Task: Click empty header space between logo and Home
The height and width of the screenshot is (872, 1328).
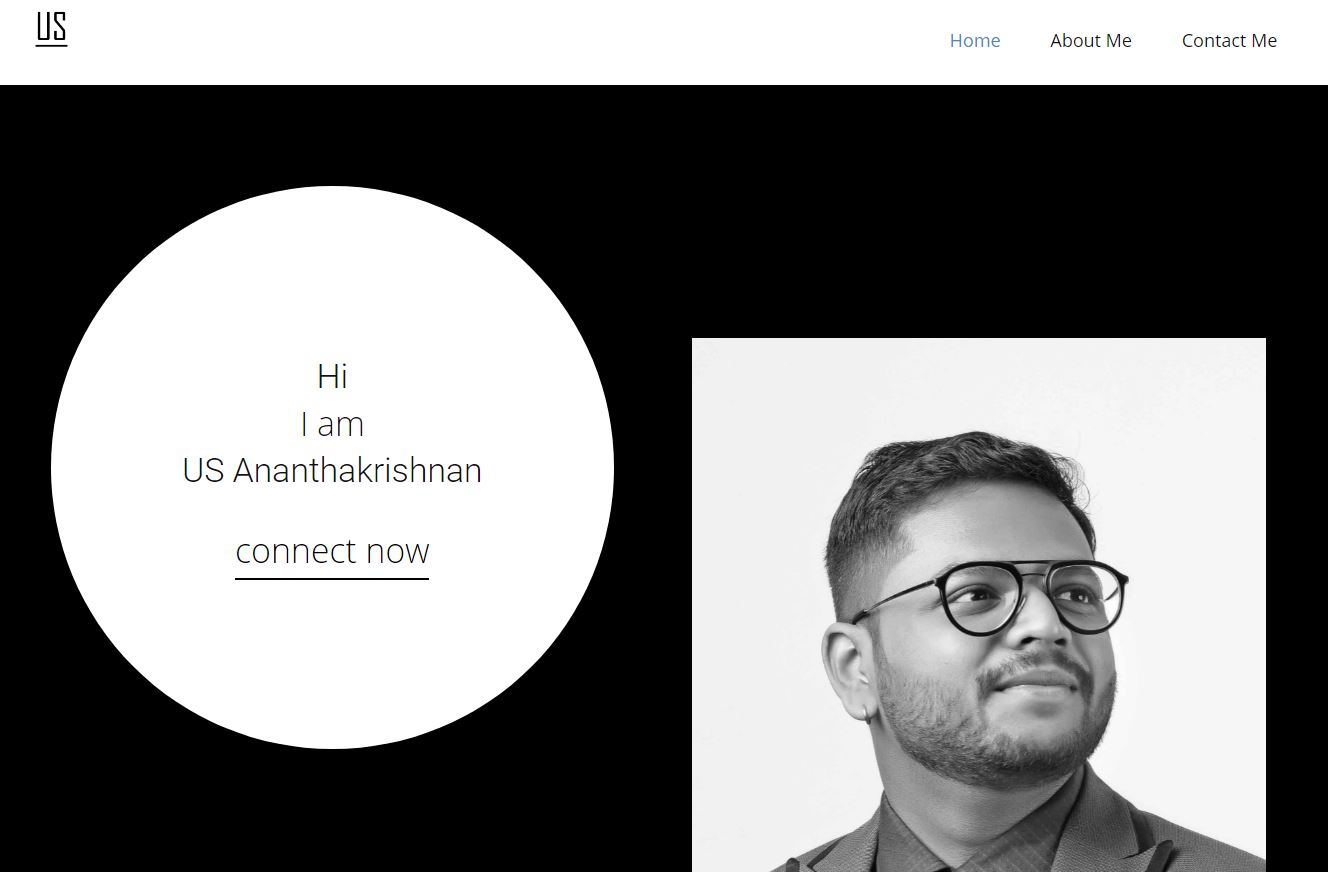Action: click(500, 41)
